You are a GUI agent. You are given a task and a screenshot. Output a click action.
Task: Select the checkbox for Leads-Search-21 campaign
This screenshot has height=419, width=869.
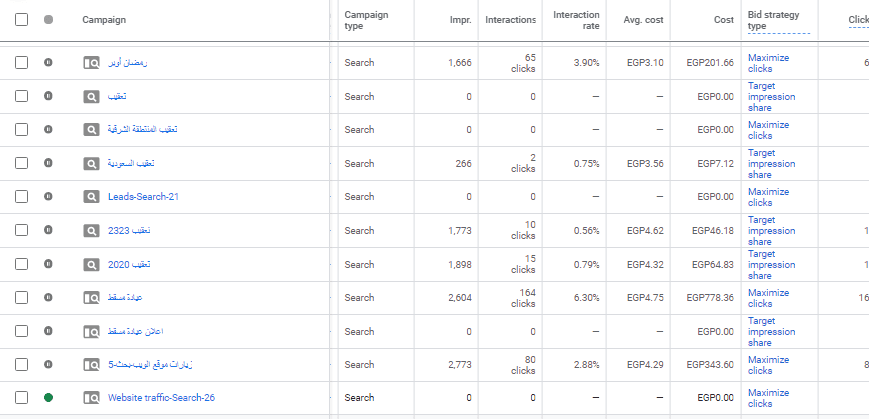21,197
